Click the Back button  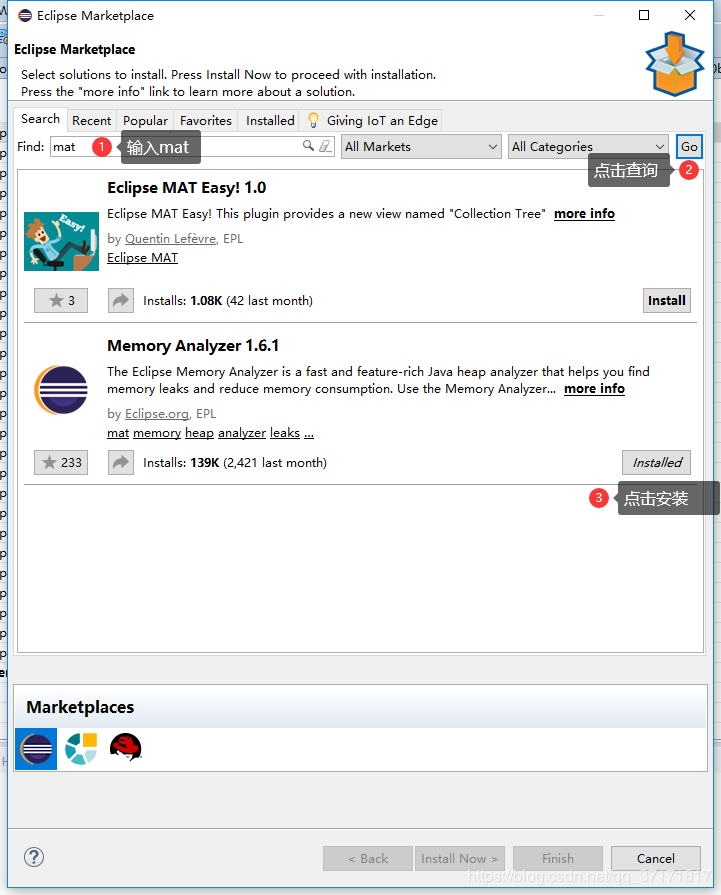click(368, 858)
